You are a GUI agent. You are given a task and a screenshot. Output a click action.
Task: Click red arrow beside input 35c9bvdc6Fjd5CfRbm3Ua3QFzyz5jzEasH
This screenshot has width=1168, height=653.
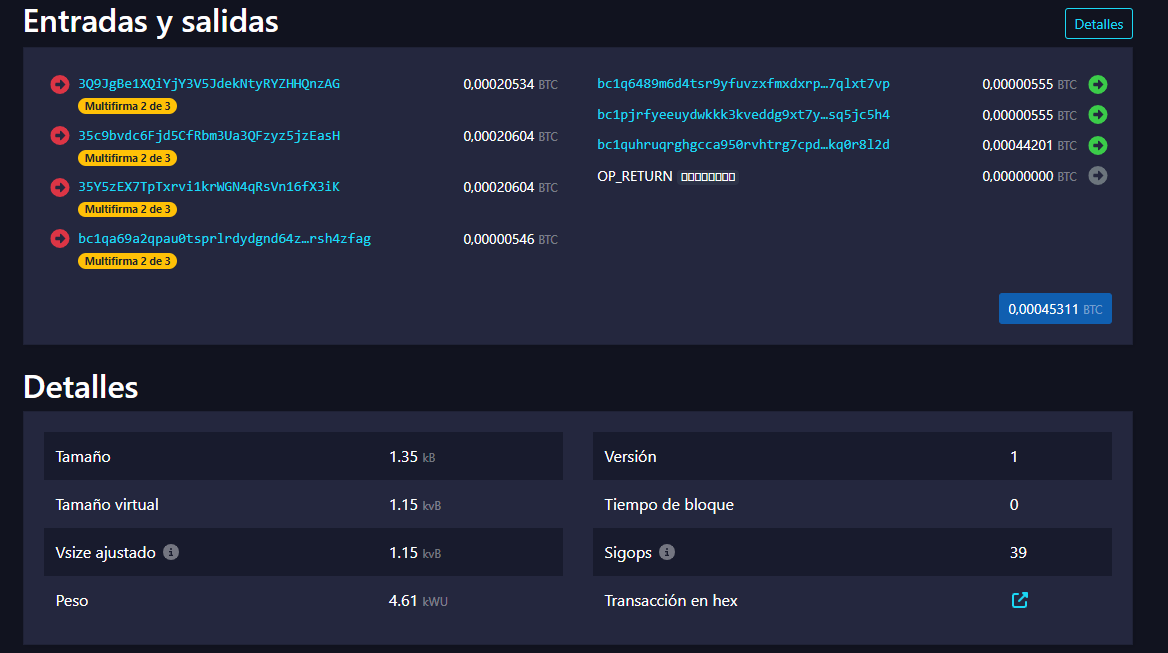click(x=59, y=136)
